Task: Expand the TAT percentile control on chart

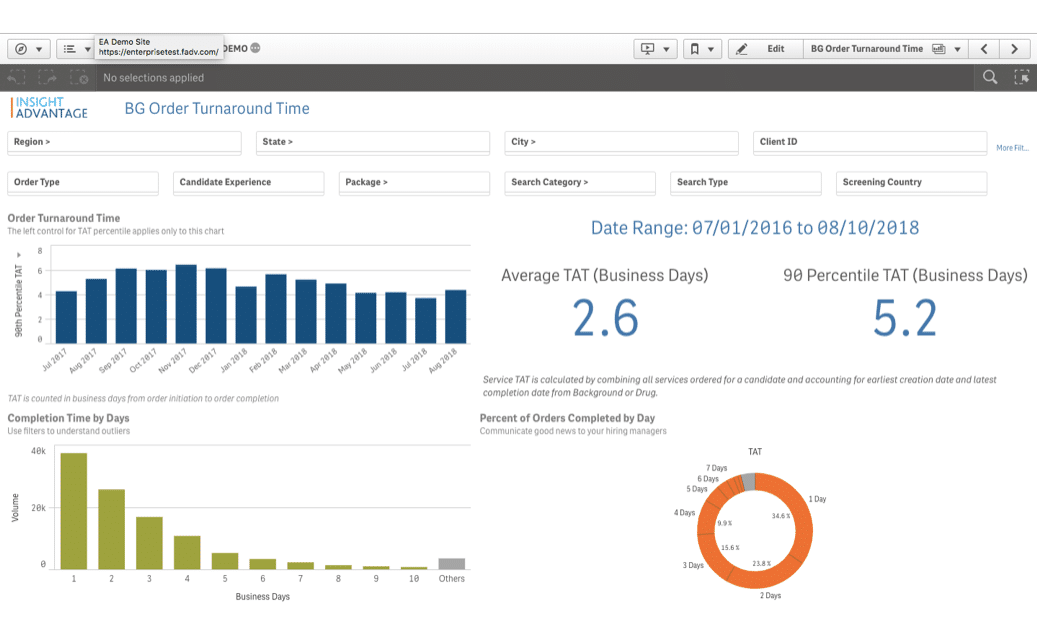Action: [x=18, y=256]
